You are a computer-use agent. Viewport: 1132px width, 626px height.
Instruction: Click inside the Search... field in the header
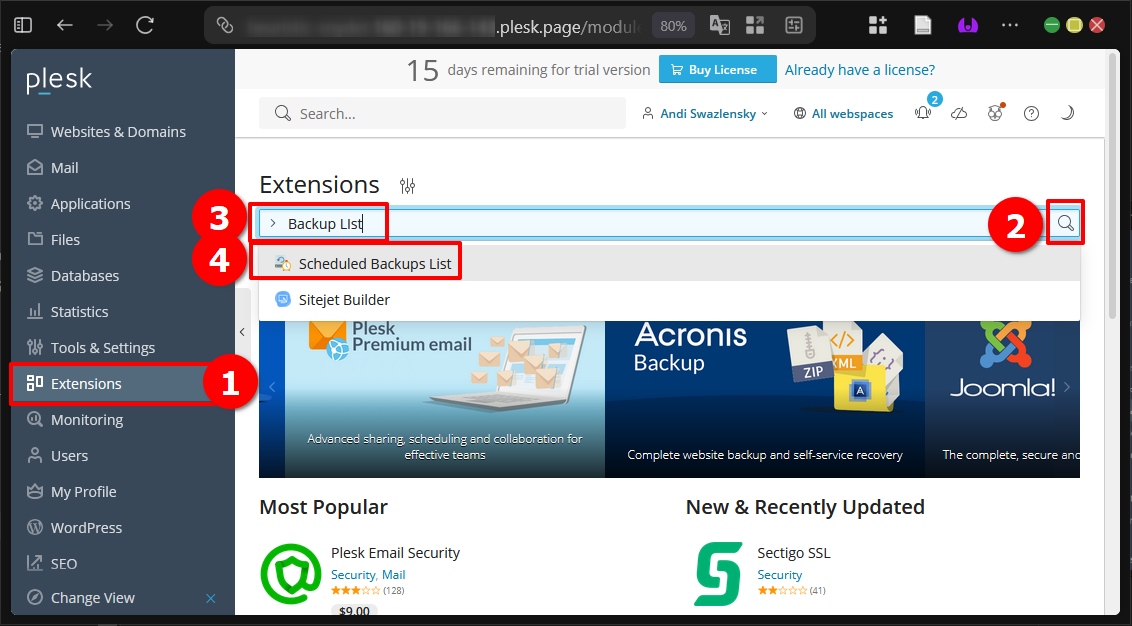click(x=442, y=113)
